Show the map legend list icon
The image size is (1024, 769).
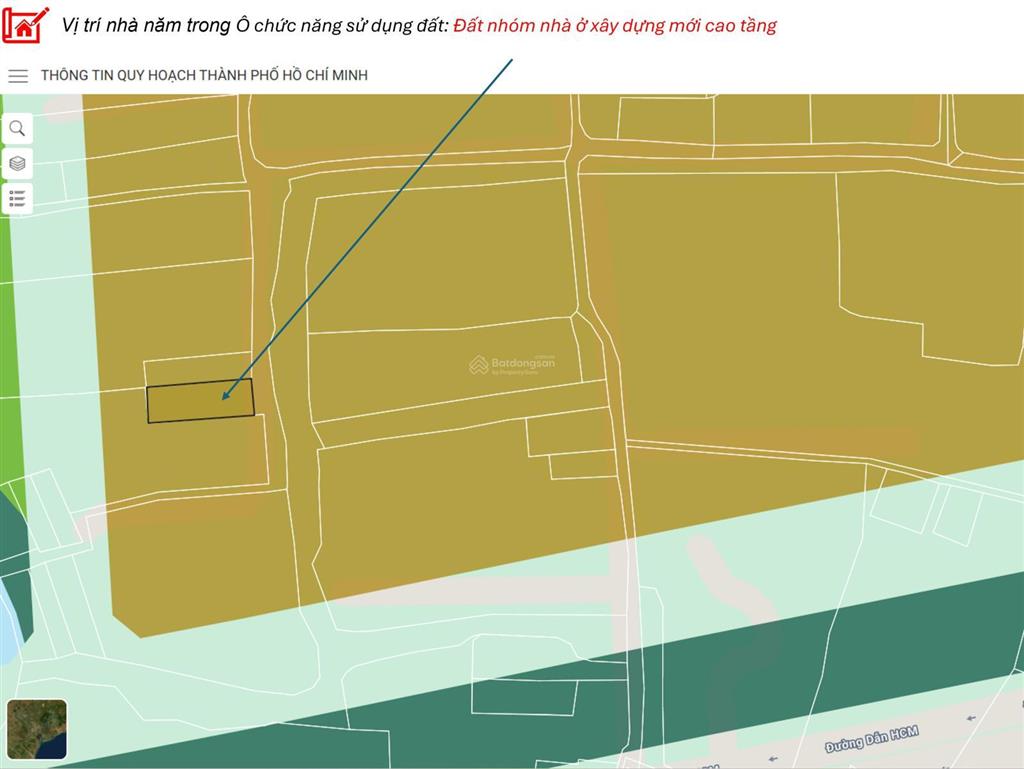(x=18, y=198)
